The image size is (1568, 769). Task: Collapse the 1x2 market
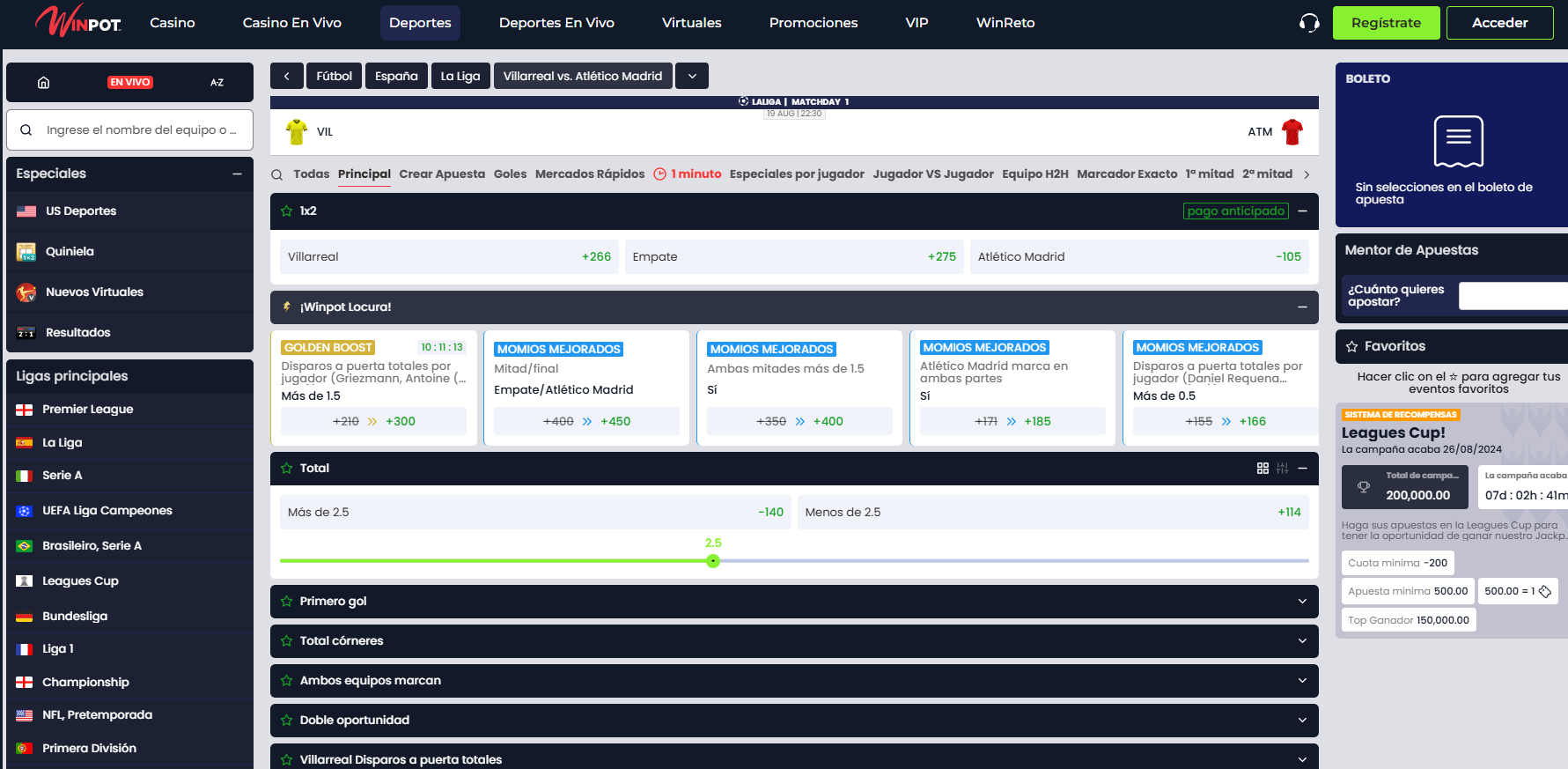[1302, 211]
